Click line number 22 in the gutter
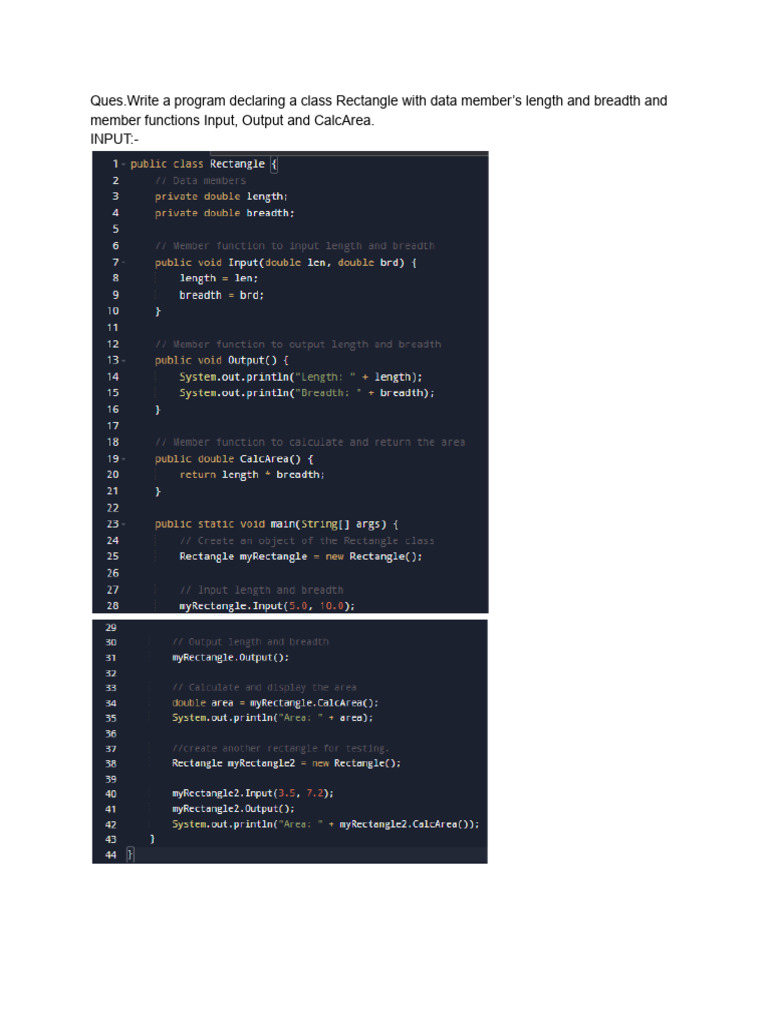The width and height of the screenshot is (768, 1024). [112, 508]
